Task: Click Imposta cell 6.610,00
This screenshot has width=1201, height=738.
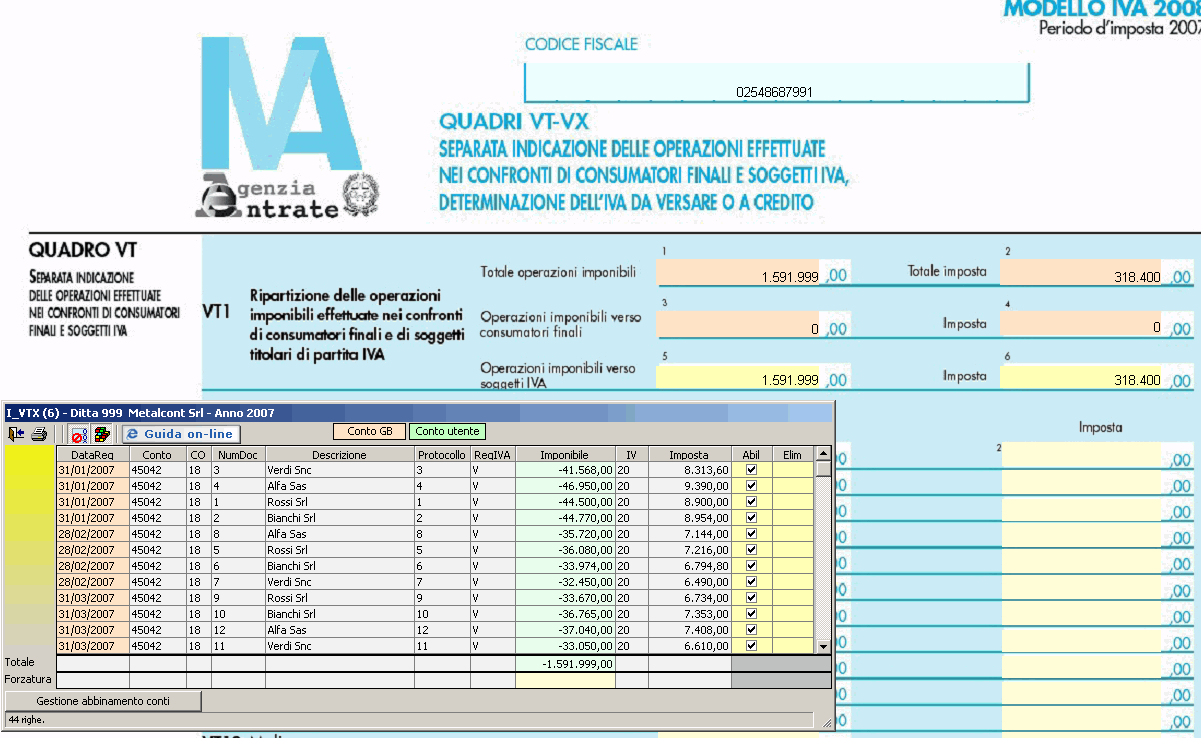Action: click(690, 646)
